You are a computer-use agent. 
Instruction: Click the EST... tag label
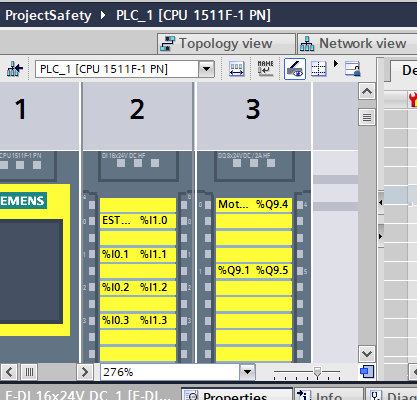coord(116,220)
